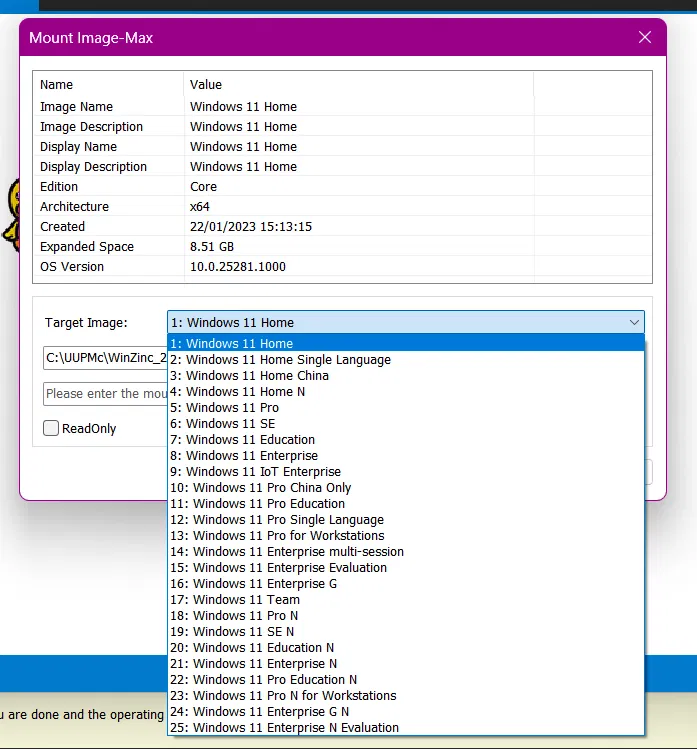697x749 pixels.
Task: Select Windows 11 Home Single Language
Action: point(406,359)
